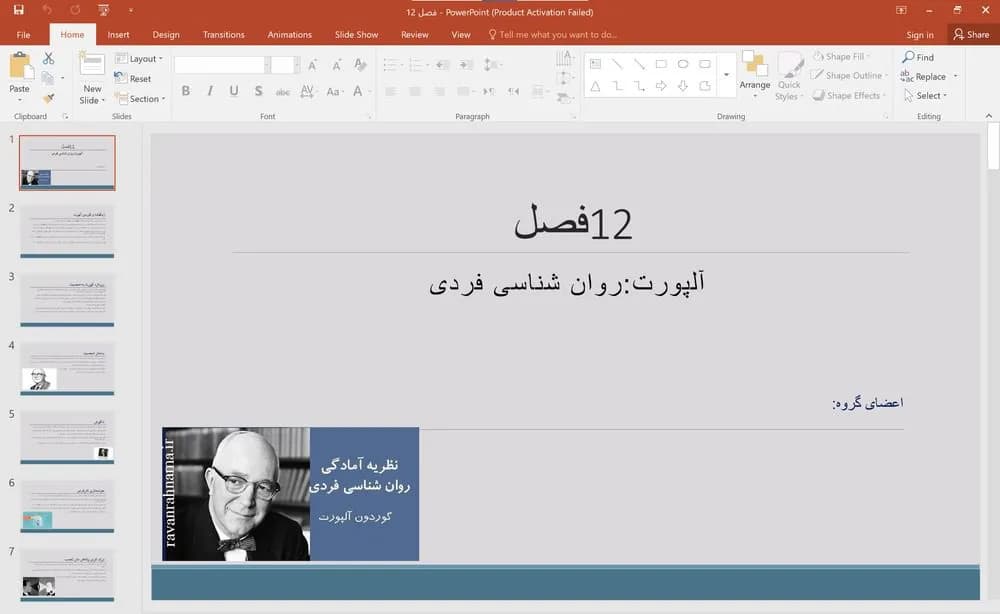Viewport: 1000px width, 614px height.
Task: Click the Redo icon in title bar
Action: tap(75, 10)
